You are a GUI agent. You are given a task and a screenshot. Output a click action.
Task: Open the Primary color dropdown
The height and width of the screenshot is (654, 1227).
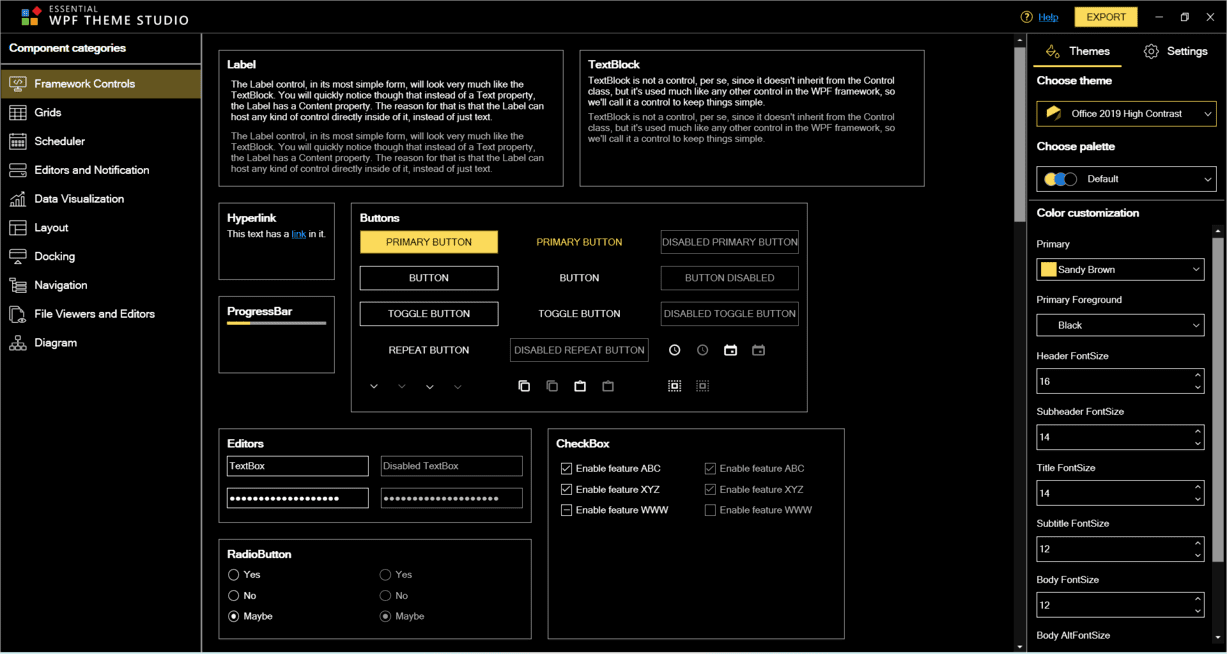1119,269
